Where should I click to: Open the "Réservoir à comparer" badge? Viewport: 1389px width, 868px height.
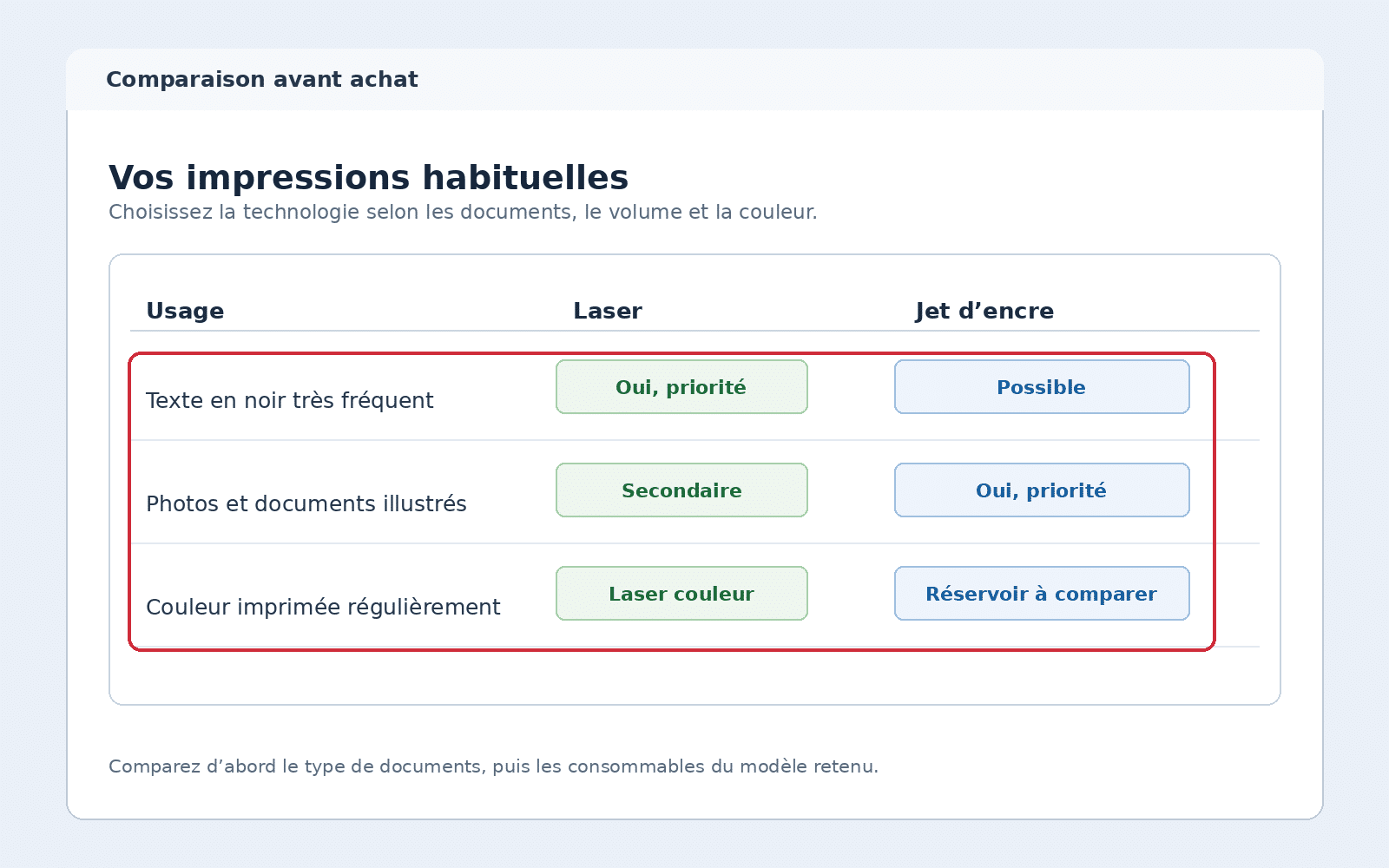[1042, 594]
